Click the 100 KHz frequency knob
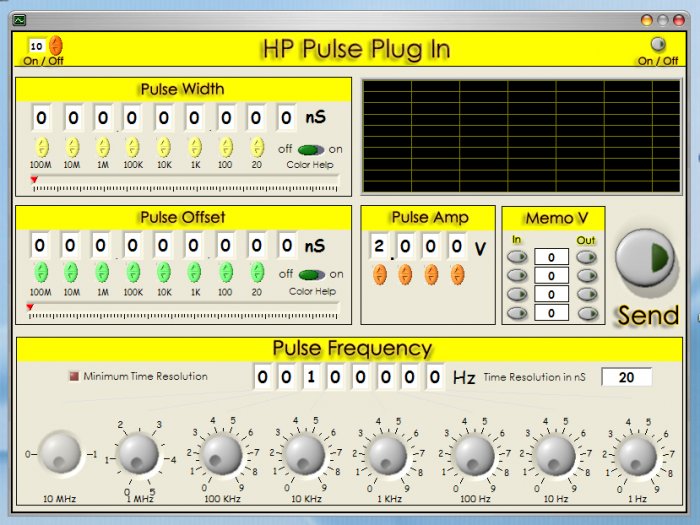Screen dimensions: 700x525 [x=221, y=455]
